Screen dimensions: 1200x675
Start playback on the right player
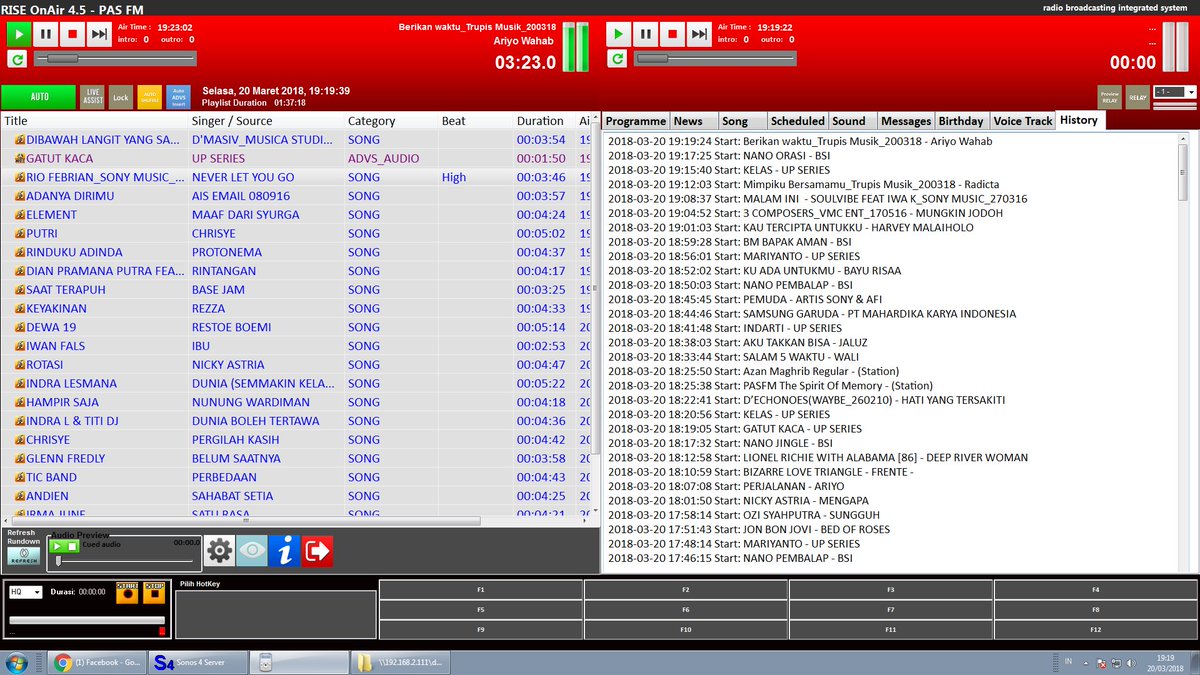tap(618, 34)
